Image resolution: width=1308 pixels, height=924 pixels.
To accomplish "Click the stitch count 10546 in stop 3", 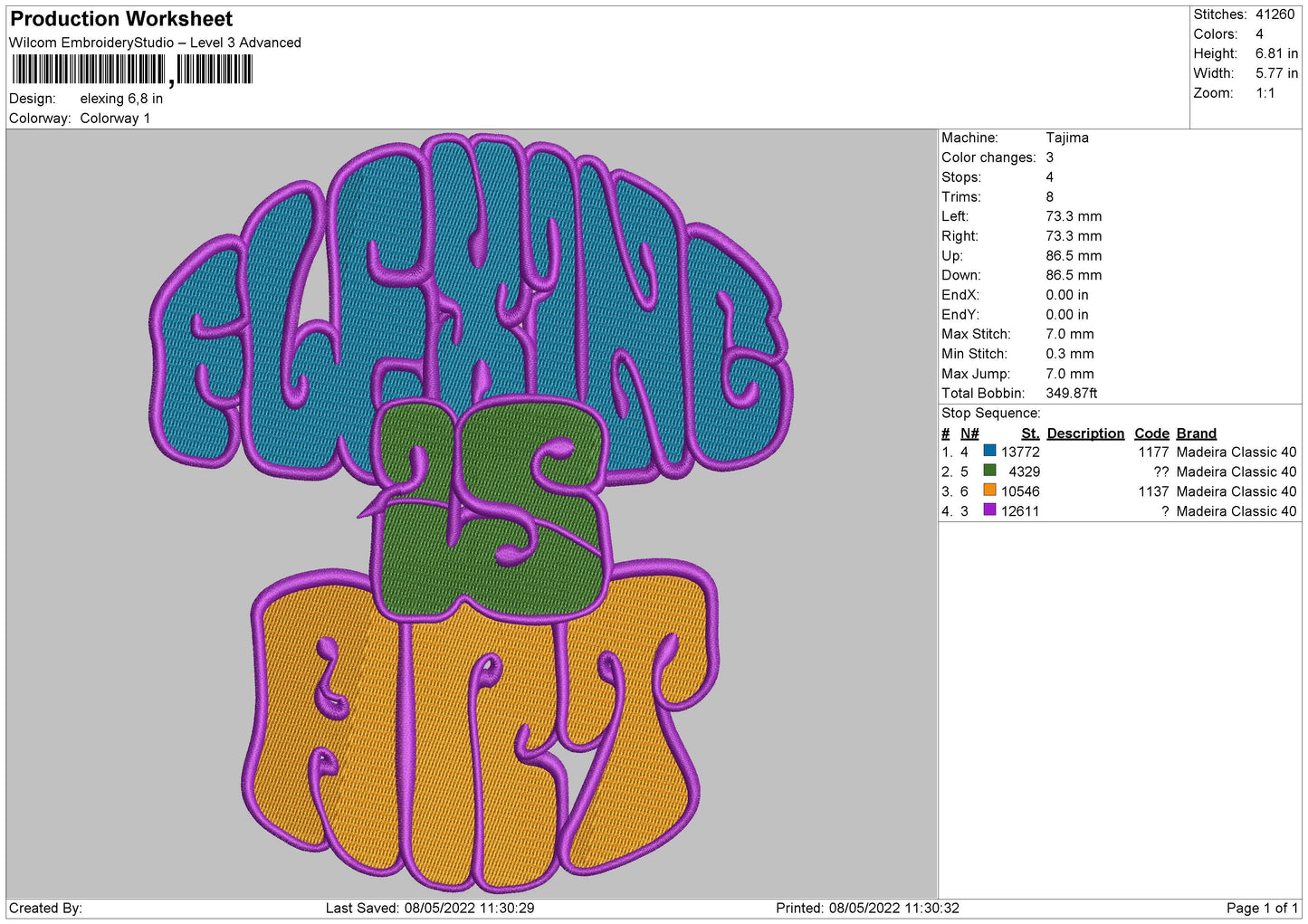I will coord(1020,491).
